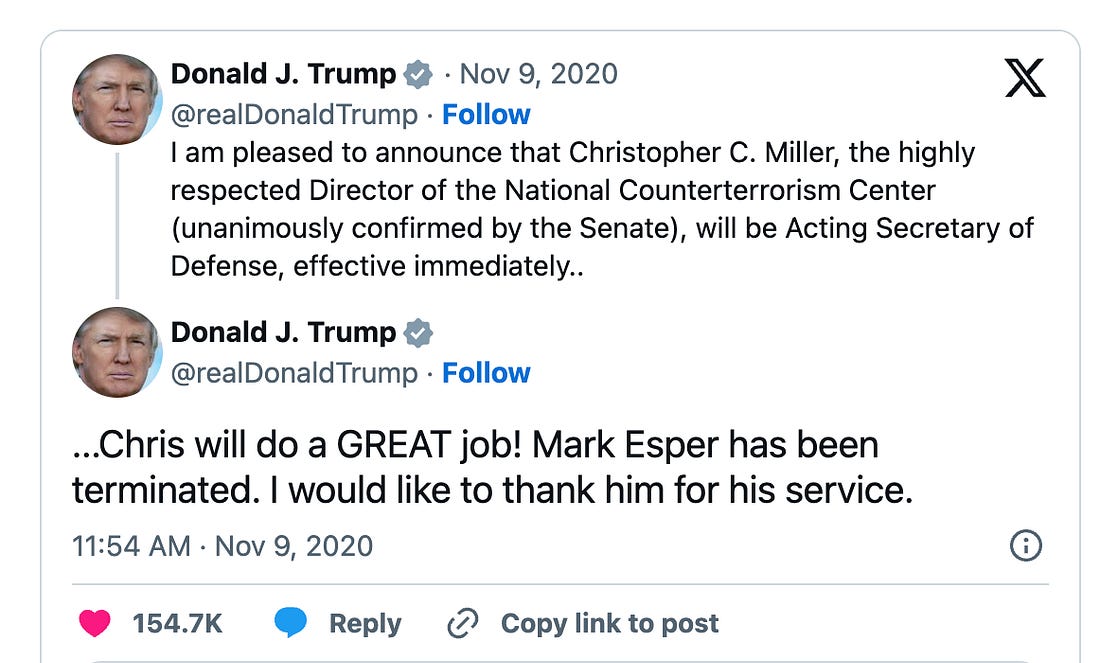Open the '11:54 AM · Nov 9, 2020' timestamp
Screen dimensions: 1100x663
click(x=222, y=546)
